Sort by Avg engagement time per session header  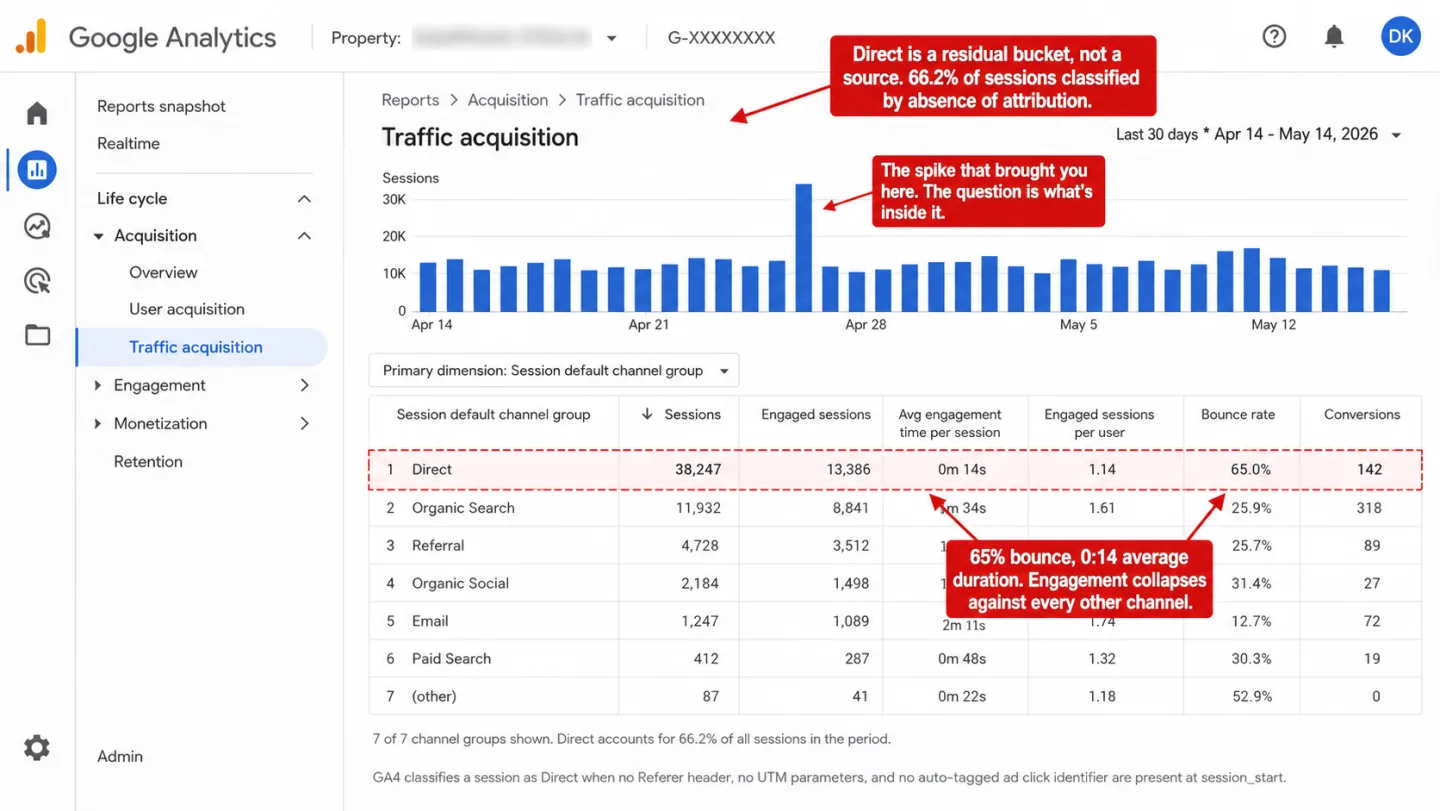coord(950,423)
